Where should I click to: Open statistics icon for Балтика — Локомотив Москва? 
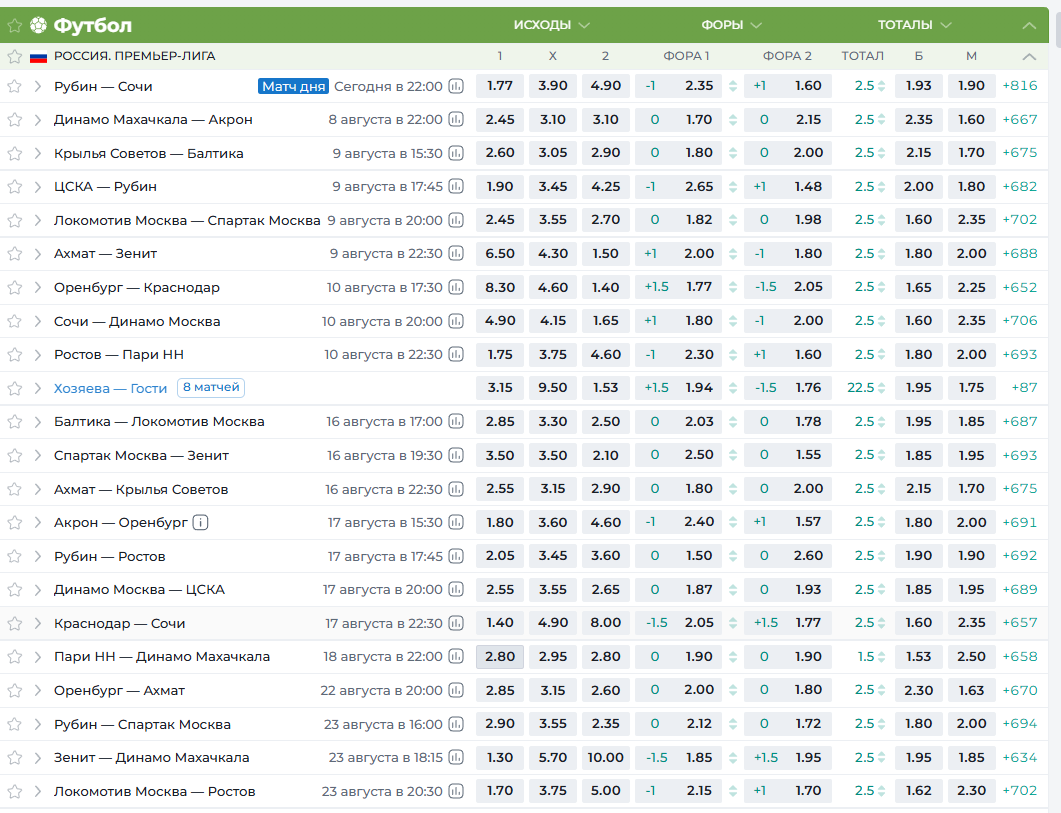(x=456, y=422)
